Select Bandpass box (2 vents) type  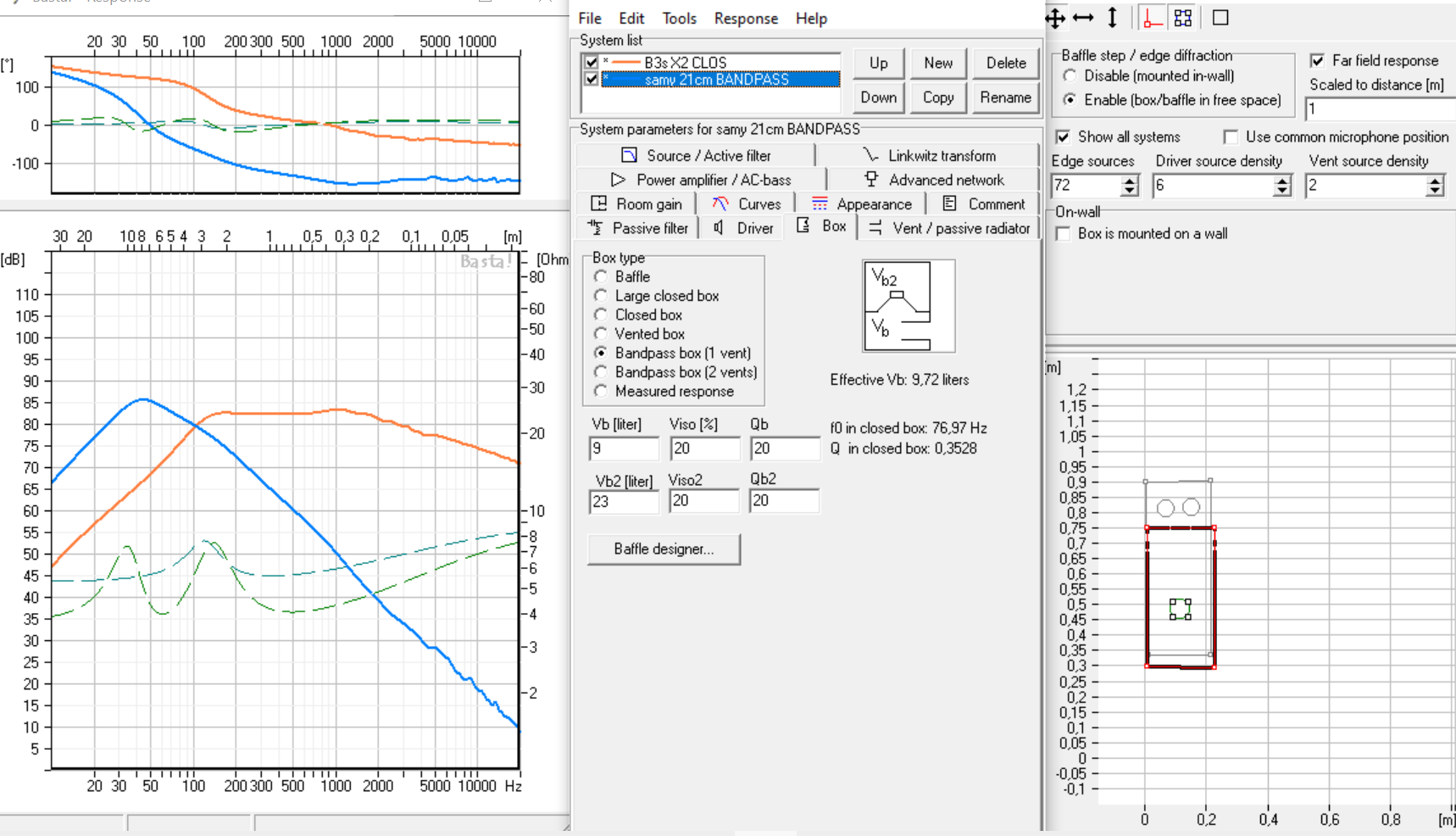[x=601, y=371]
